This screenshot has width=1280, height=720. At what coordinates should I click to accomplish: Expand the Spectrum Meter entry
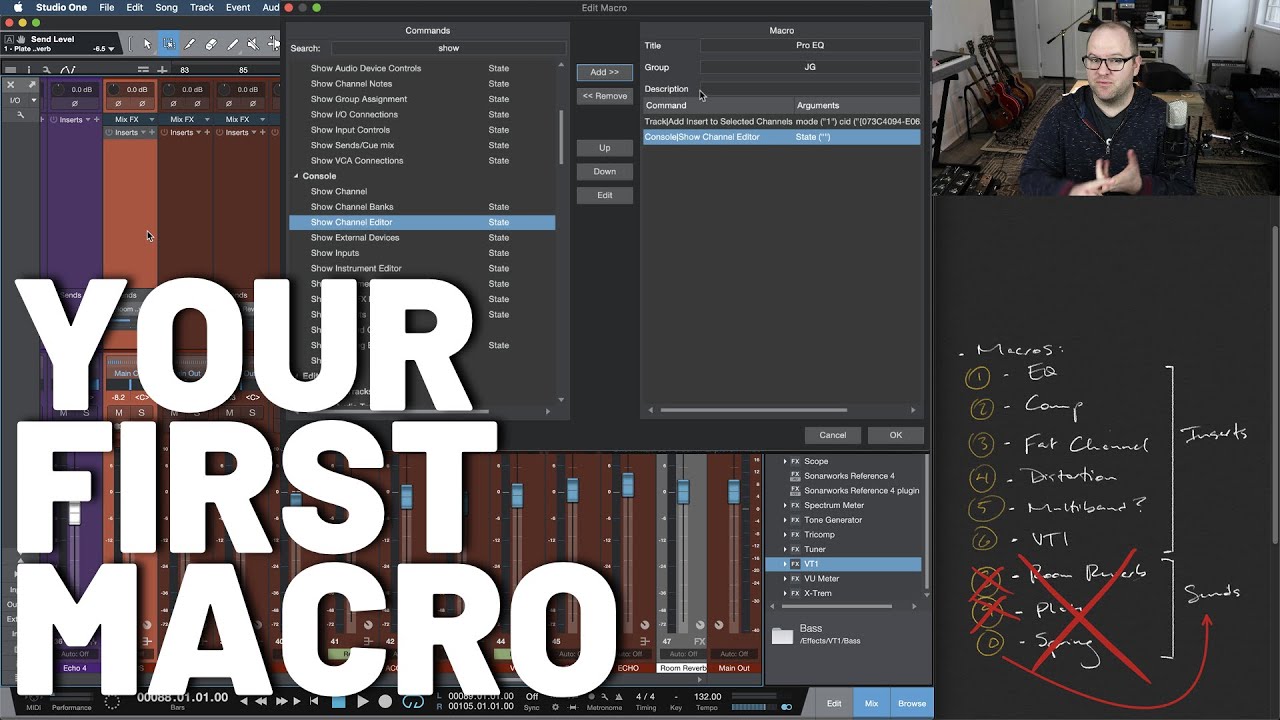784,506
